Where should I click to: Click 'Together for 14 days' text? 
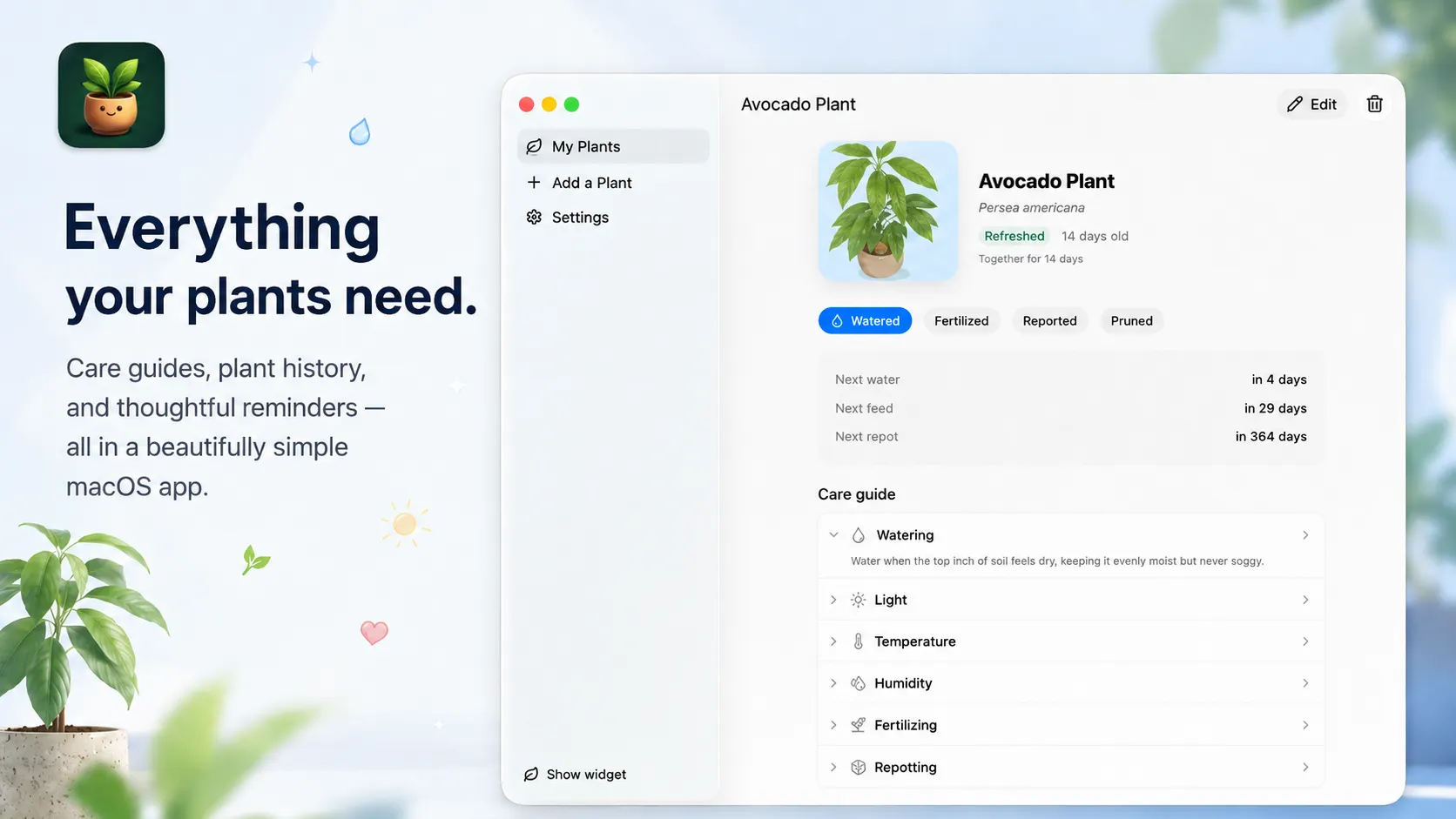[1030, 258]
